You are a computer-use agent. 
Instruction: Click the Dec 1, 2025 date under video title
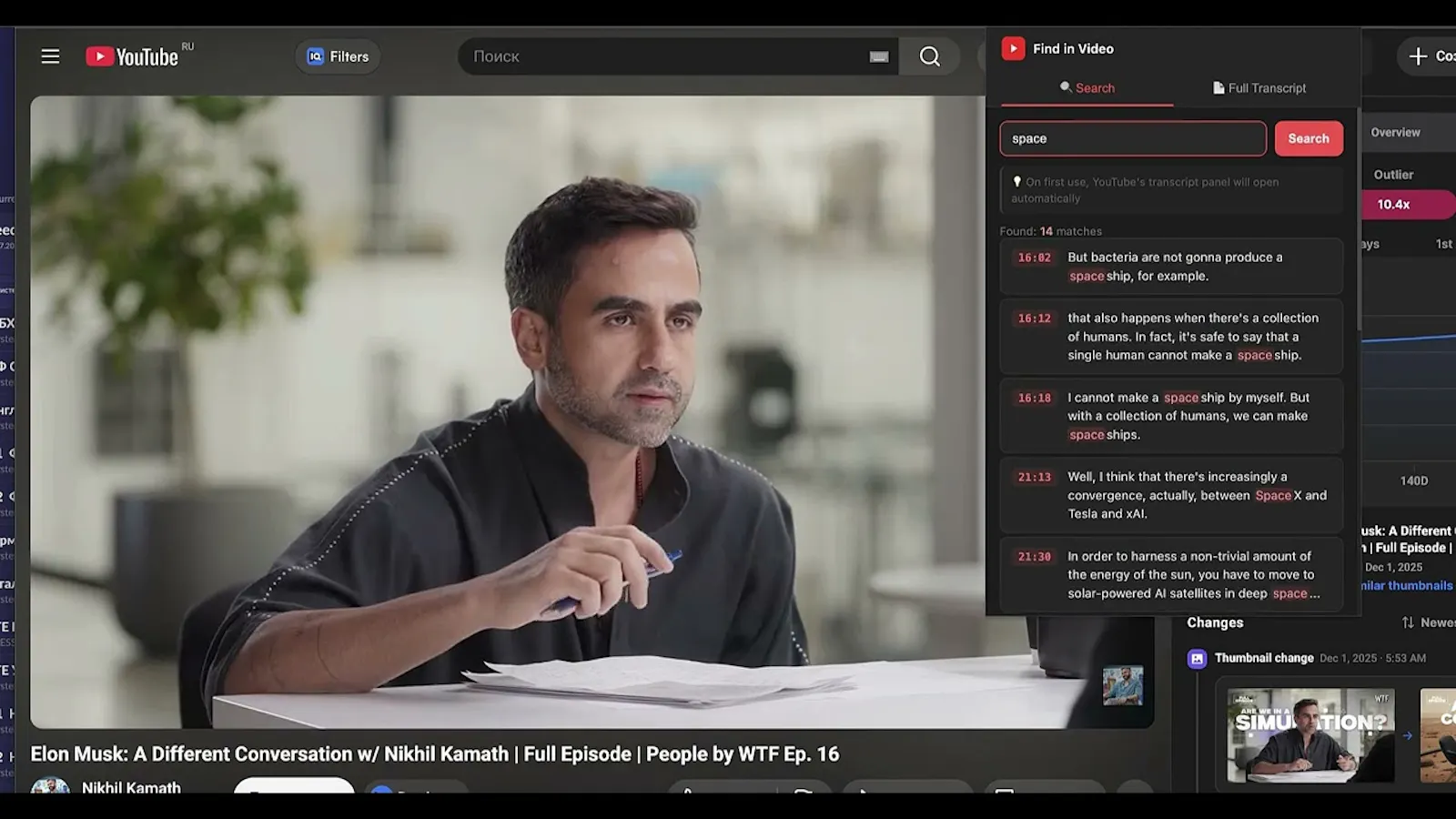pos(1393,567)
